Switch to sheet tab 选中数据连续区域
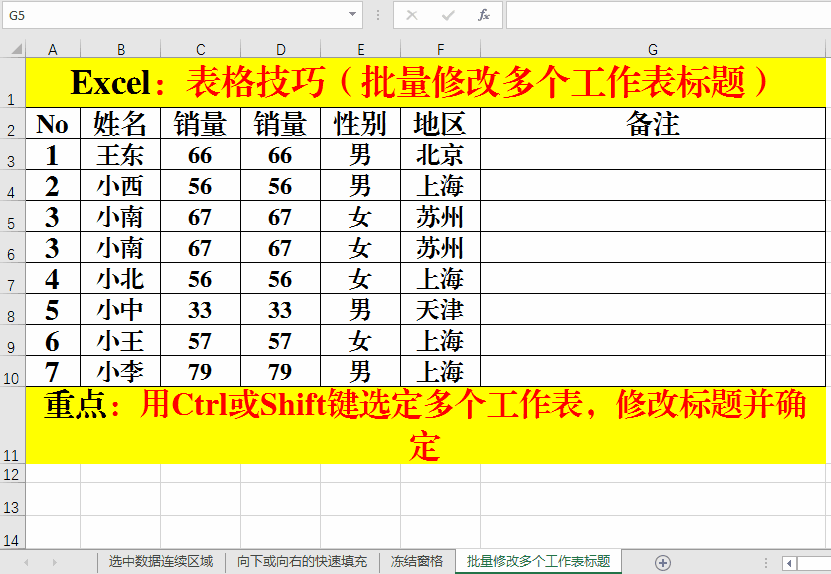The image size is (831, 574). coord(161,561)
